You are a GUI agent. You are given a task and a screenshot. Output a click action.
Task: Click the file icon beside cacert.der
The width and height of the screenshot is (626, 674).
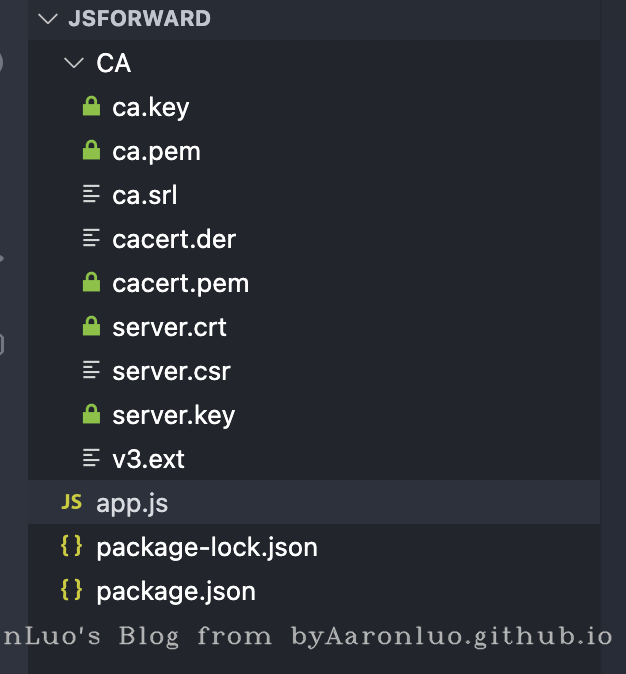coord(91,239)
